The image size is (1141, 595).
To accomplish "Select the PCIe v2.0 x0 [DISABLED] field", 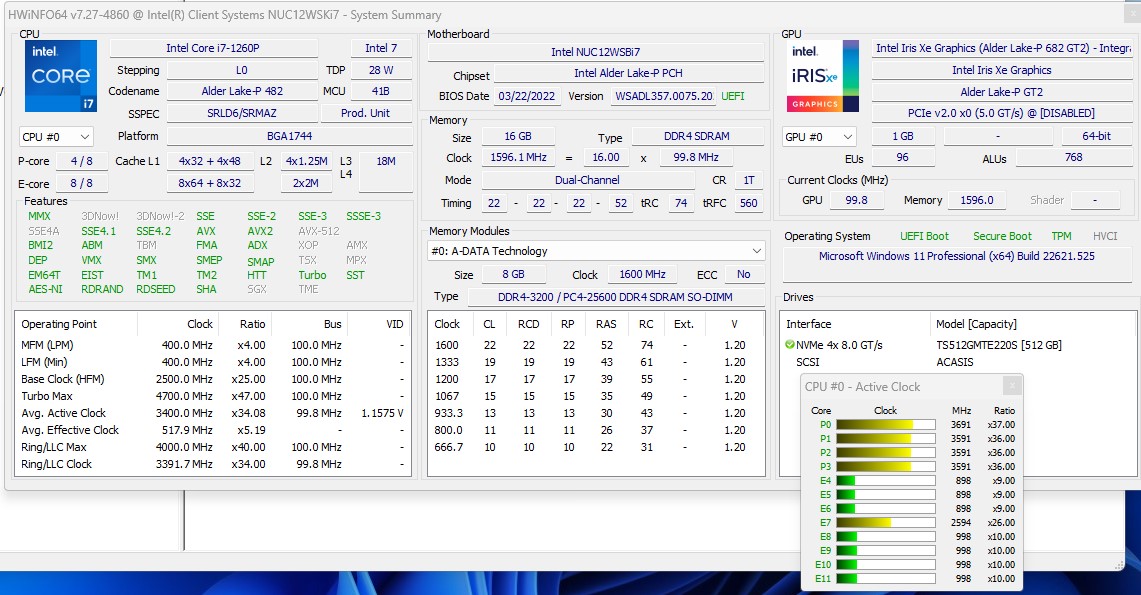I will [1002, 113].
